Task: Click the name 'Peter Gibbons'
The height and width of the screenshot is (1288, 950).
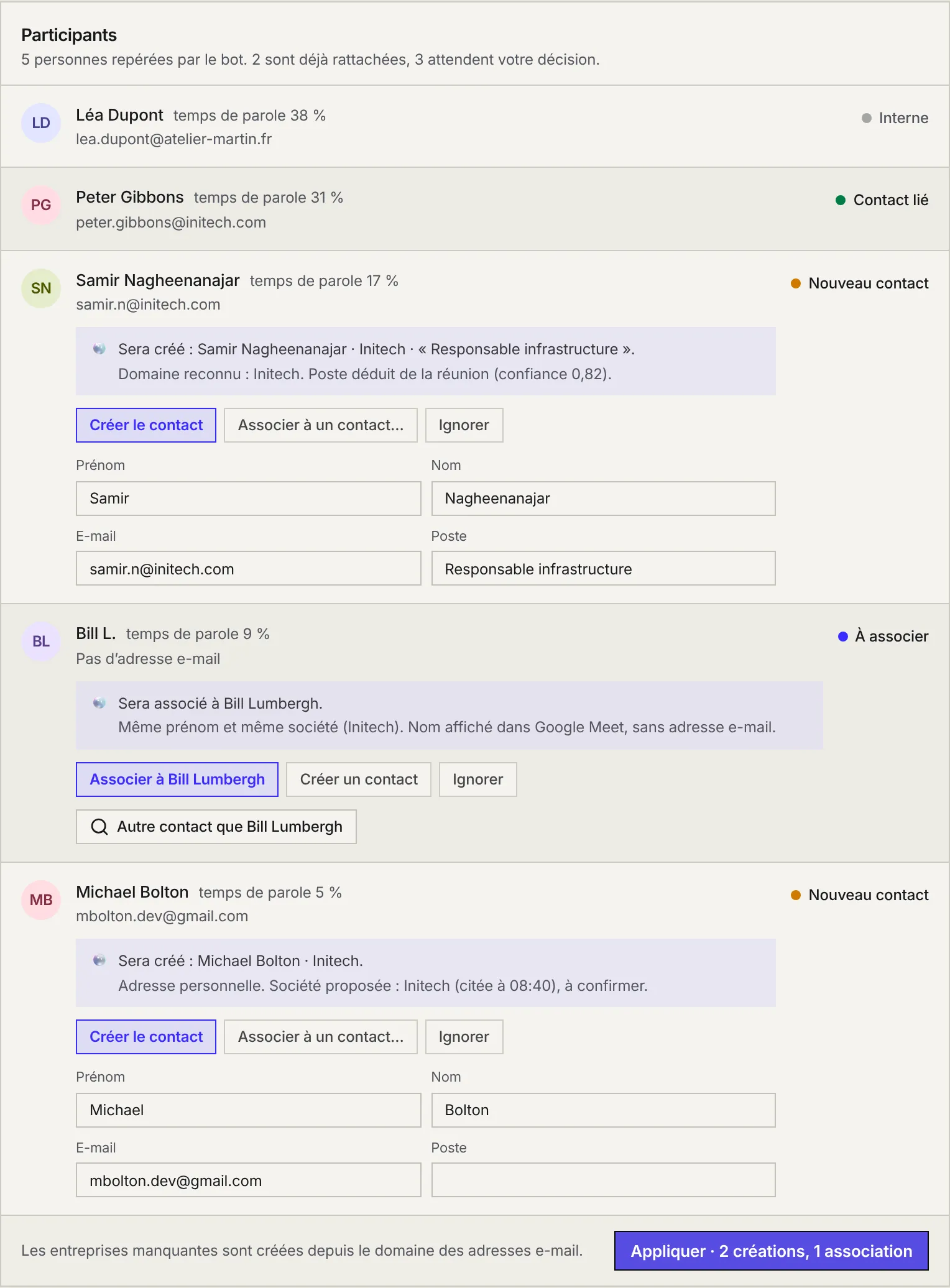Action: pyautogui.click(x=130, y=197)
